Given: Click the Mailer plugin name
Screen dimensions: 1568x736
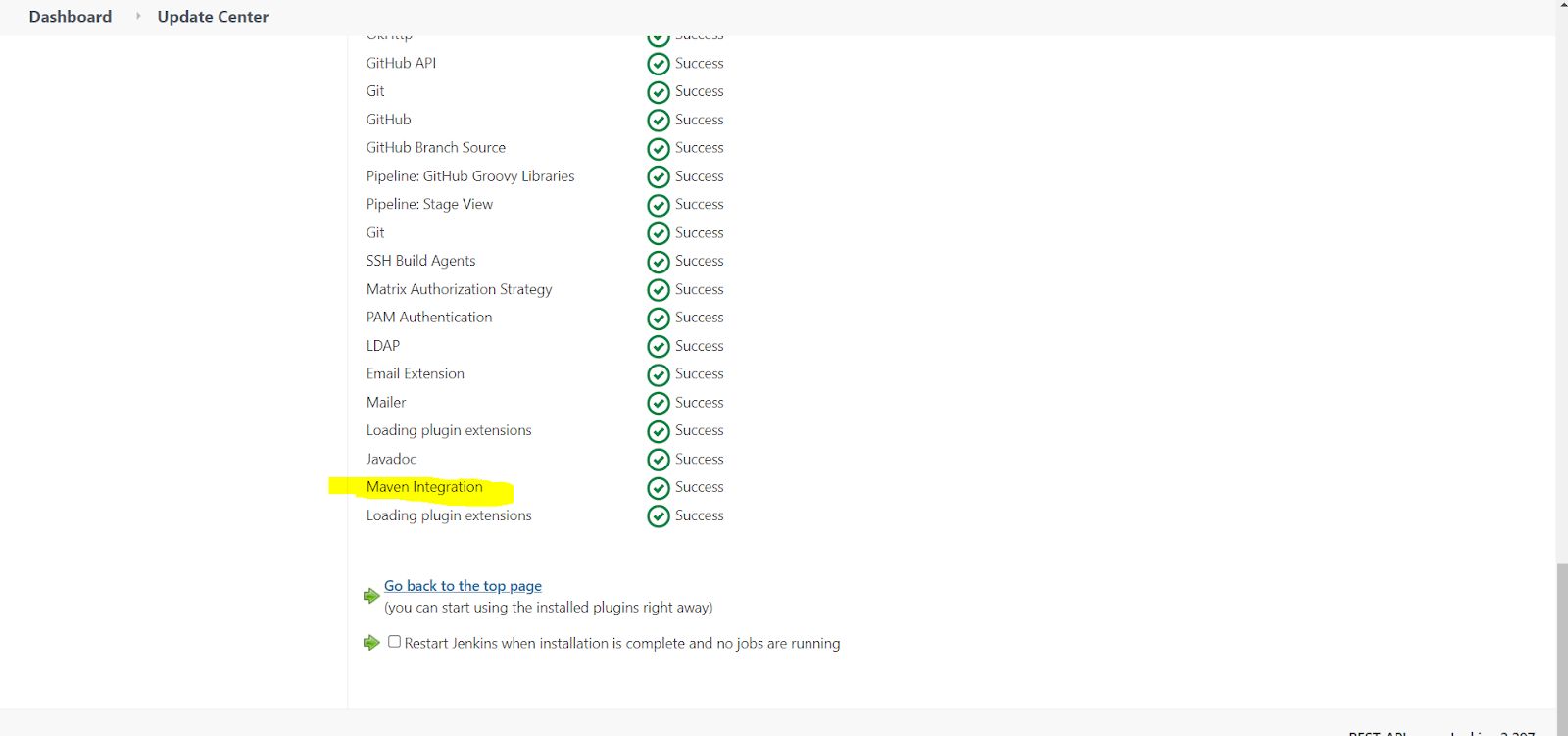Looking at the screenshot, I should [386, 402].
